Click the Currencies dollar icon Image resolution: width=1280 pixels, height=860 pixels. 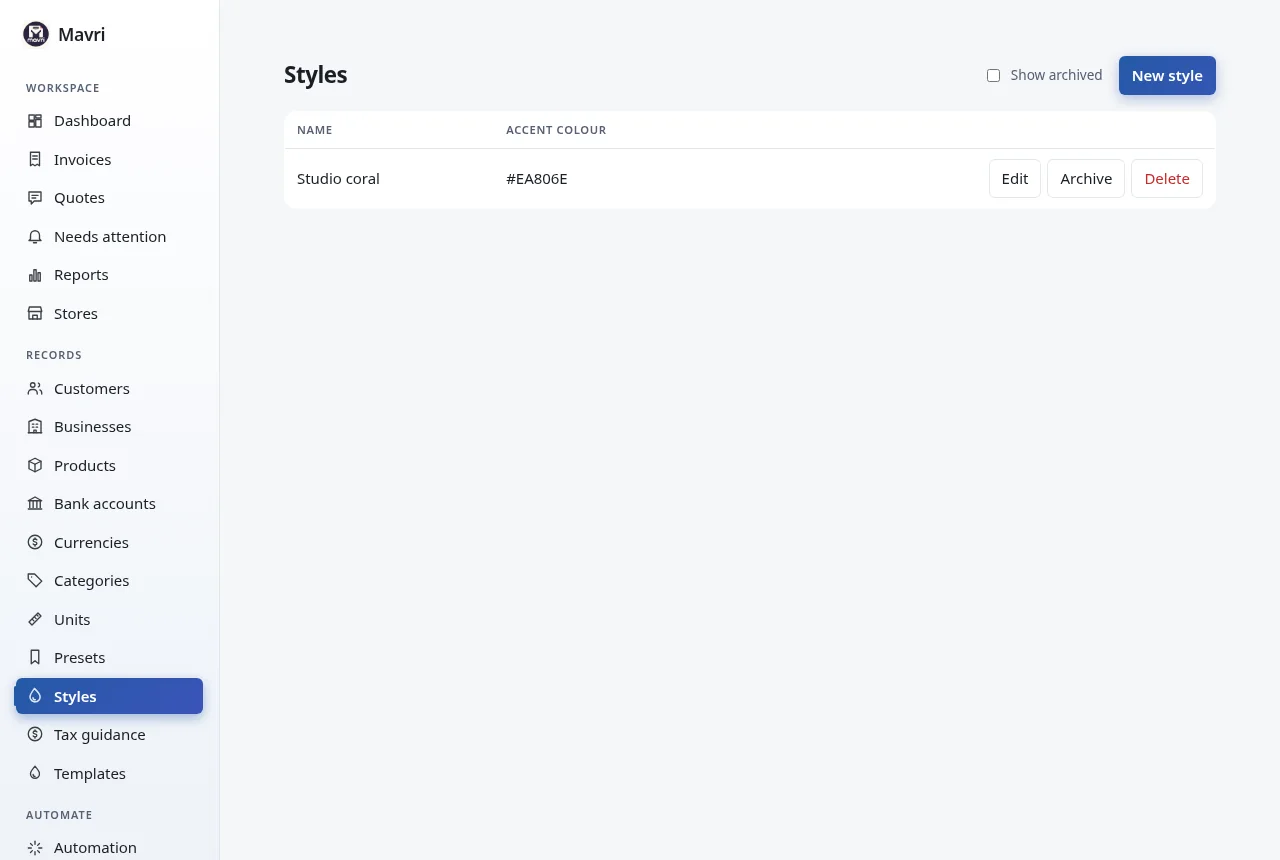(35, 543)
